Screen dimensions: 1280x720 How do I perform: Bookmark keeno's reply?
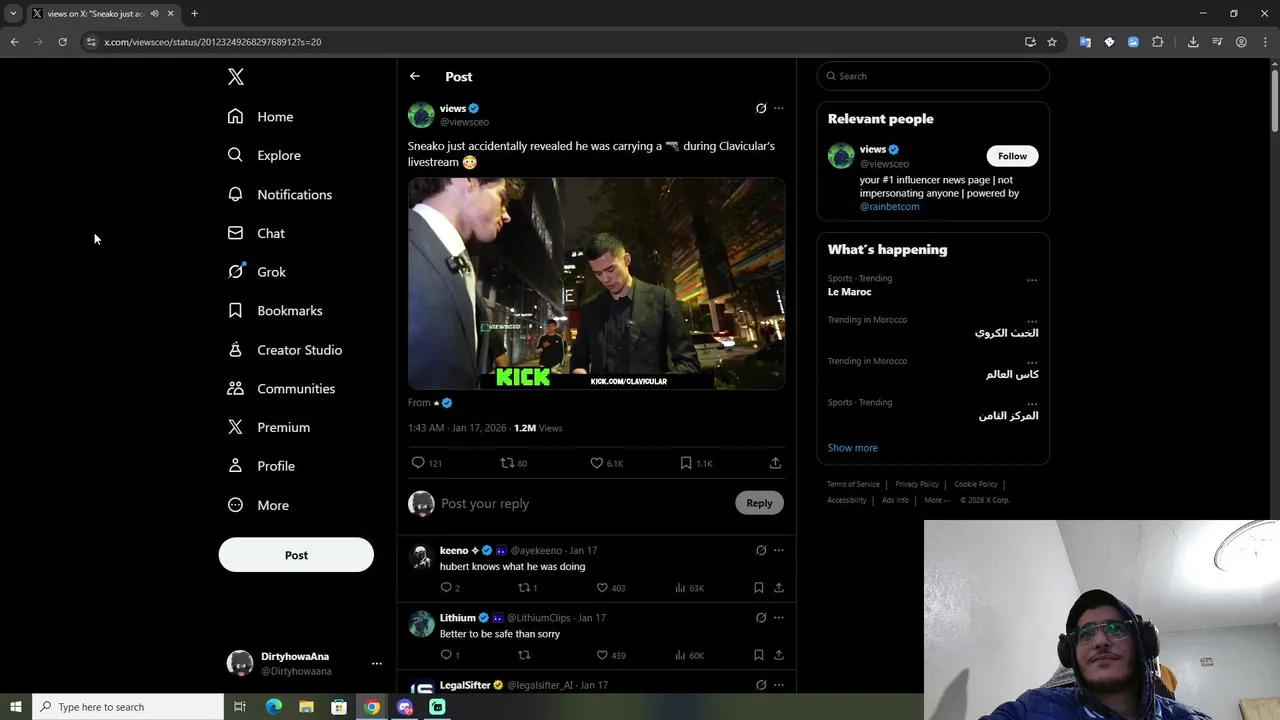759,588
